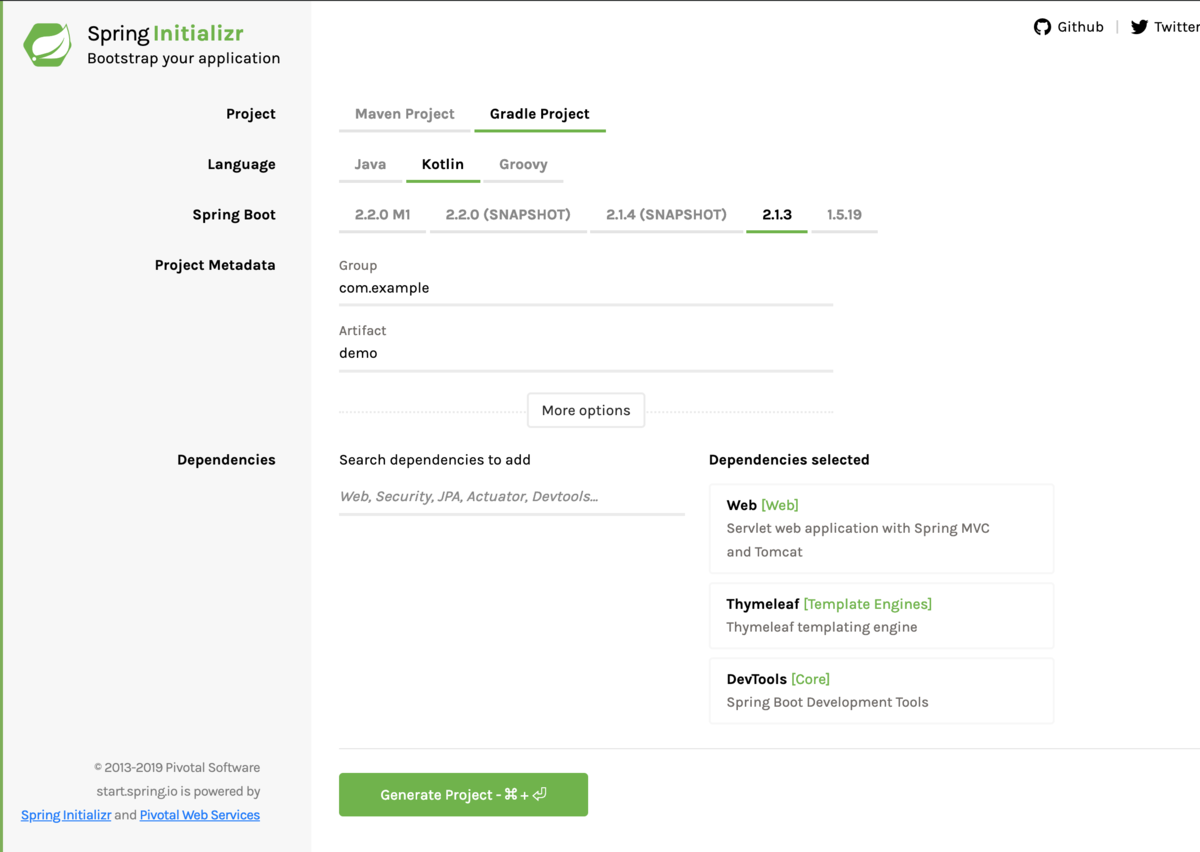Remove the Web dependency card
Viewport: 1200px width, 852px height.
[881, 528]
